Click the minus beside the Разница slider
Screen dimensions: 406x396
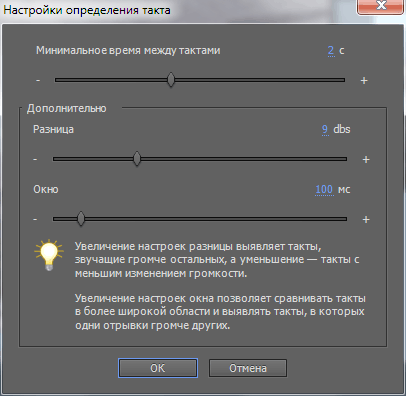tap(35, 159)
